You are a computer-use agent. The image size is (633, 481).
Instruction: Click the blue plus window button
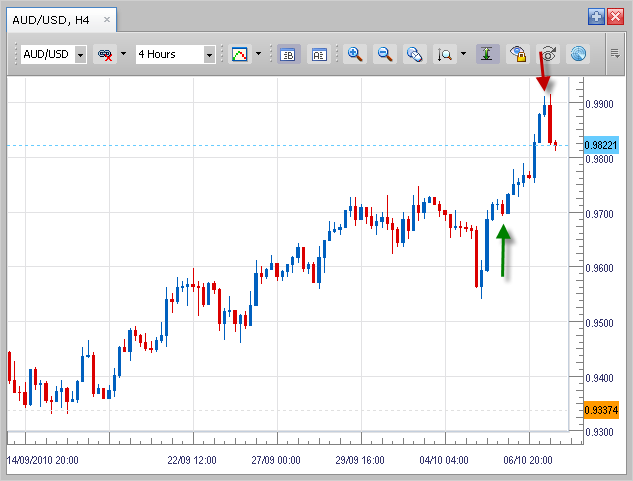pyautogui.click(x=596, y=17)
